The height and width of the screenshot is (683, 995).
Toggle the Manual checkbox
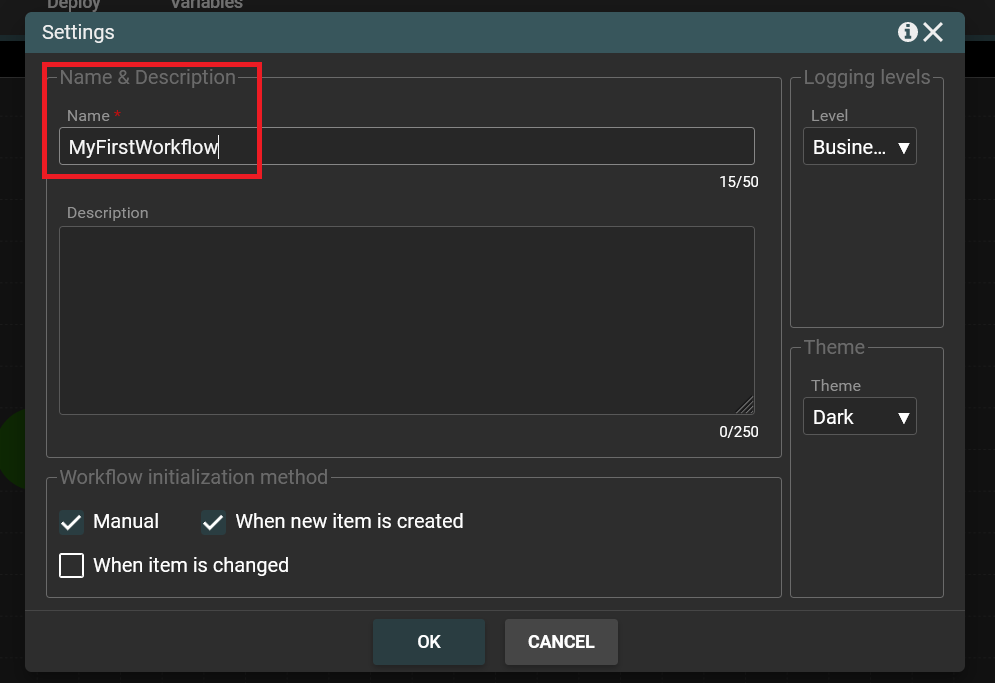click(x=72, y=522)
